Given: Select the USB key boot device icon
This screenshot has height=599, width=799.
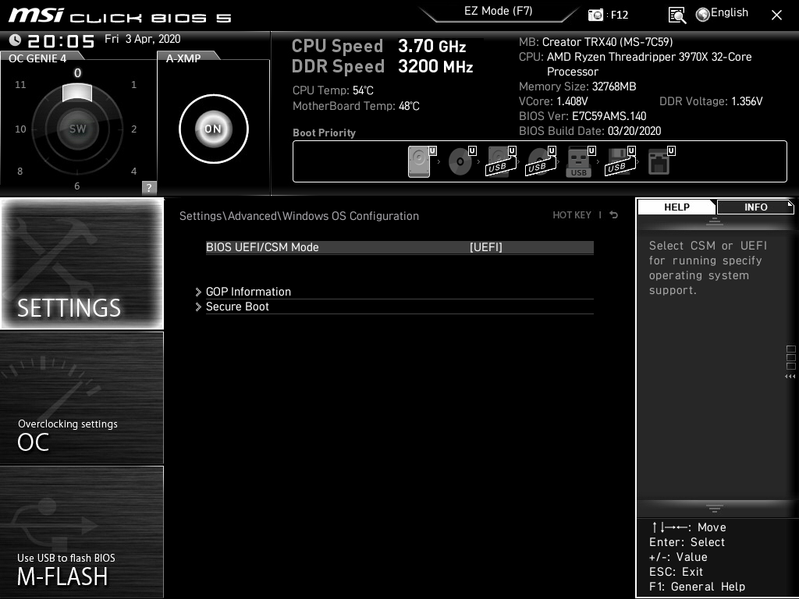Looking at the screenshot, I should (x=580, y=161).
